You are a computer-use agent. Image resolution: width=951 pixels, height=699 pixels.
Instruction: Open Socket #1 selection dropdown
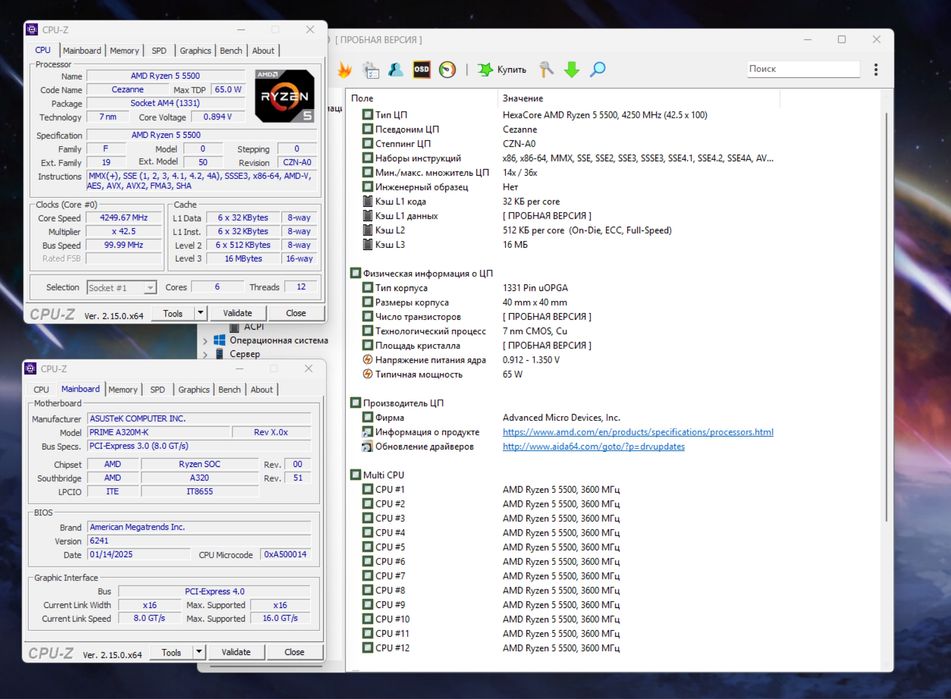pyautogui.click(x=122, y=288)
